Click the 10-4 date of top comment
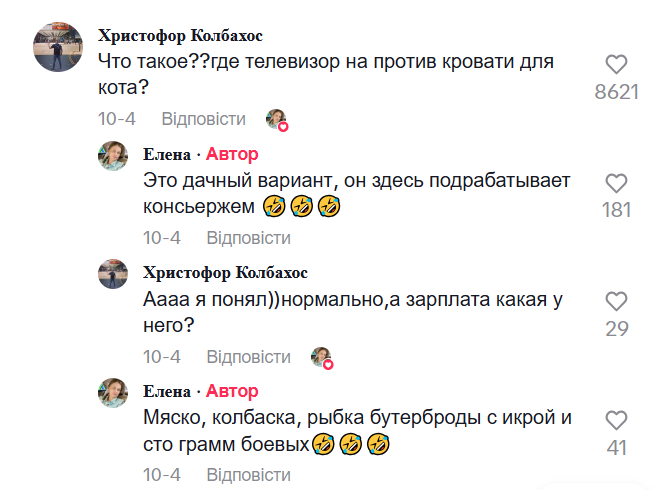672x490 pixels. click(x=117, y=119)
